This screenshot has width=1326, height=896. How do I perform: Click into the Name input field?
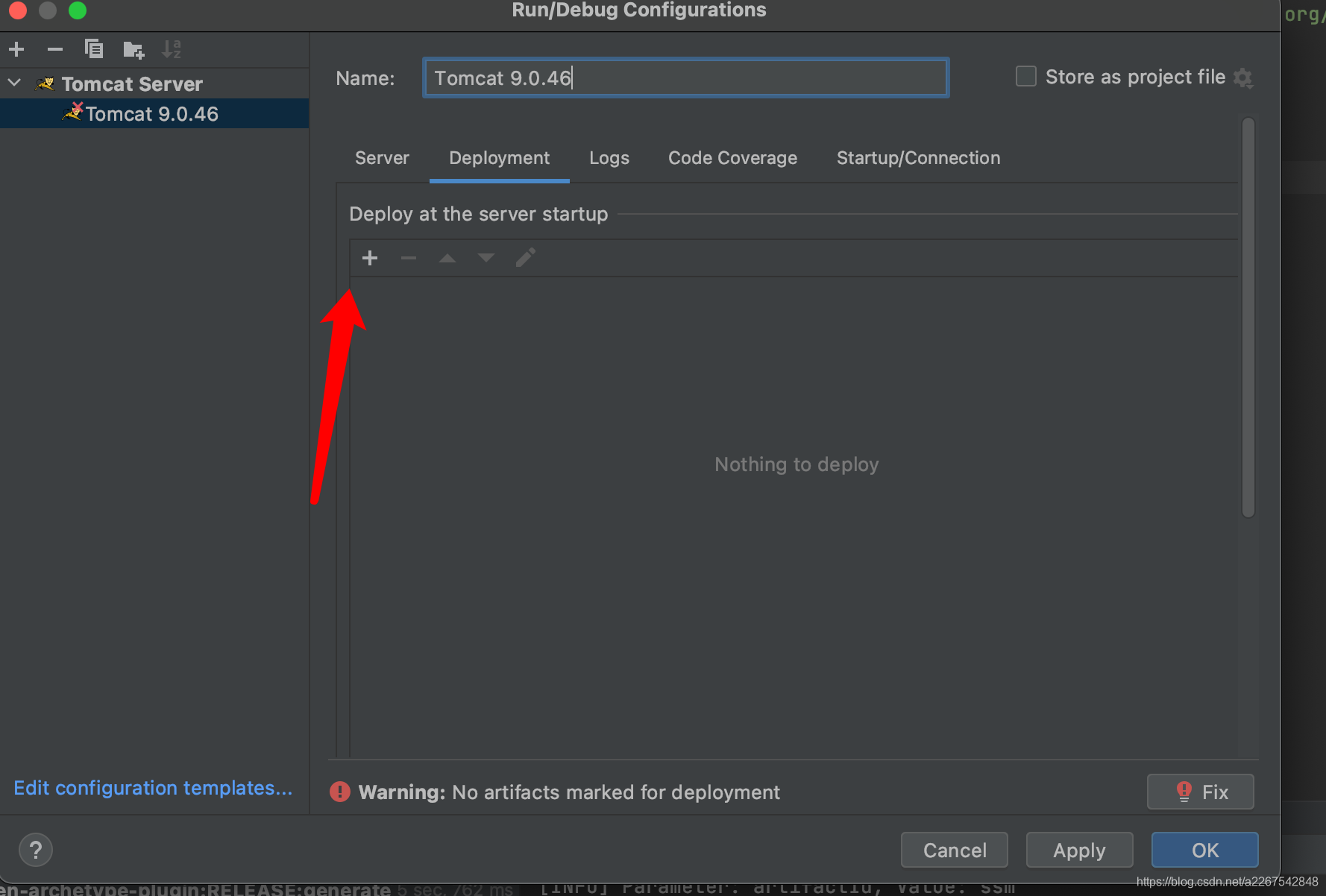[685, 78]
